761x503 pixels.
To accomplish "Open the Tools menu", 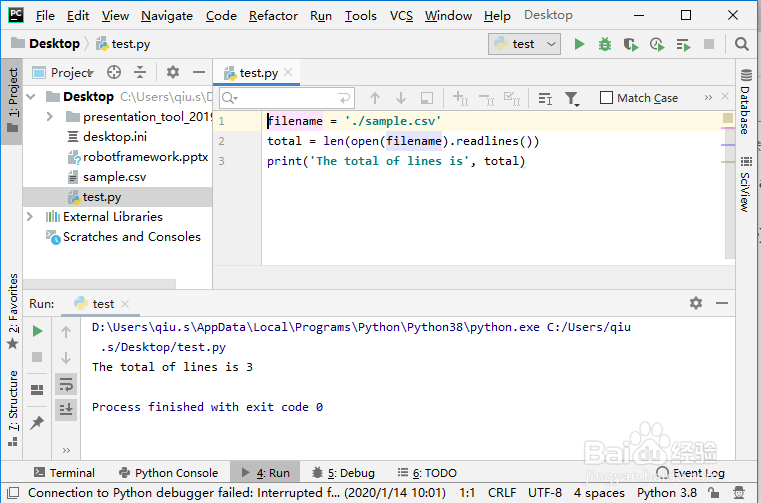I will (x=361, y=16).
